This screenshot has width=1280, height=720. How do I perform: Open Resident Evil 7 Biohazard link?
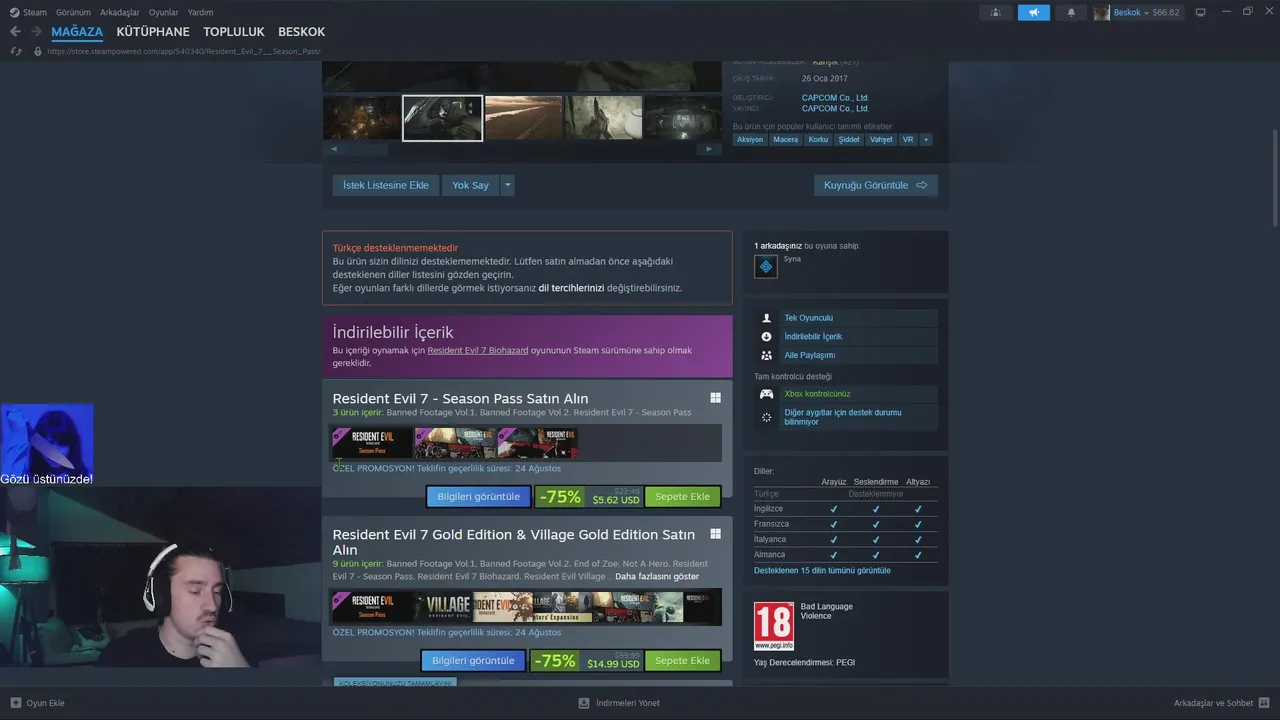tap(478, 350)
